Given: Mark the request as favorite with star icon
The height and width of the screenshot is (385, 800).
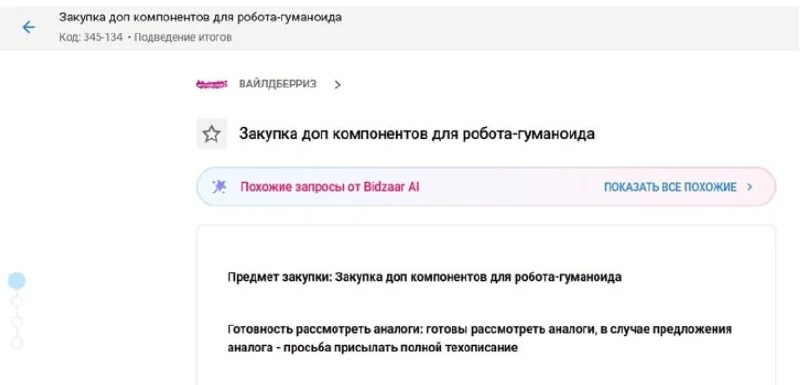Looking at the screenshot, I should (x=211, y=134).
